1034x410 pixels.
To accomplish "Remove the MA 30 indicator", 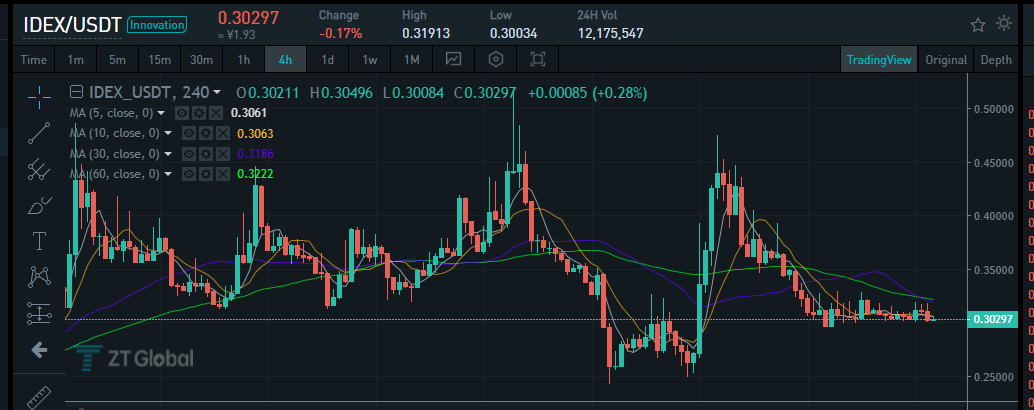I will pyautogui.click(x=223, y=154).
